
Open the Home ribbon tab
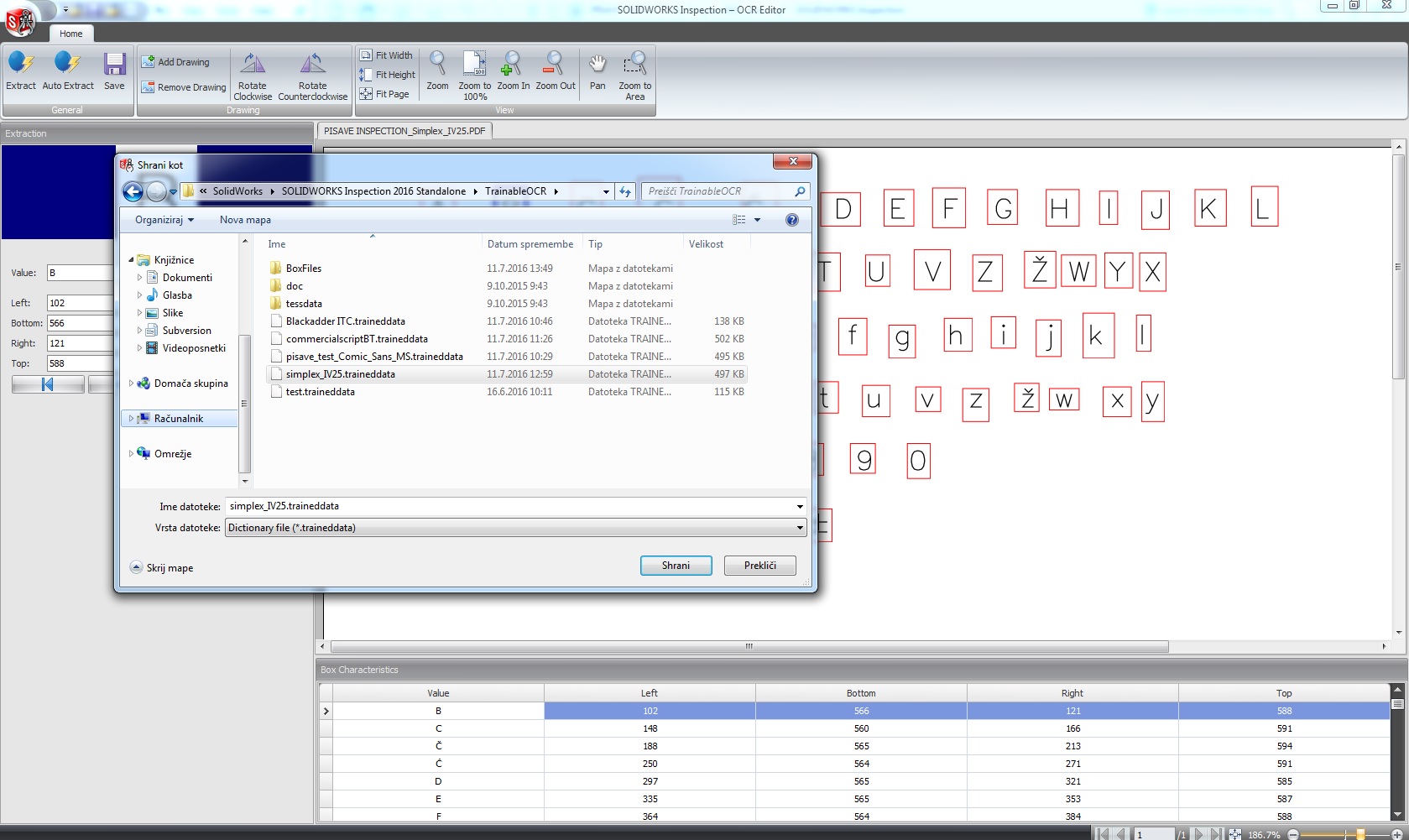pos(71,34)
